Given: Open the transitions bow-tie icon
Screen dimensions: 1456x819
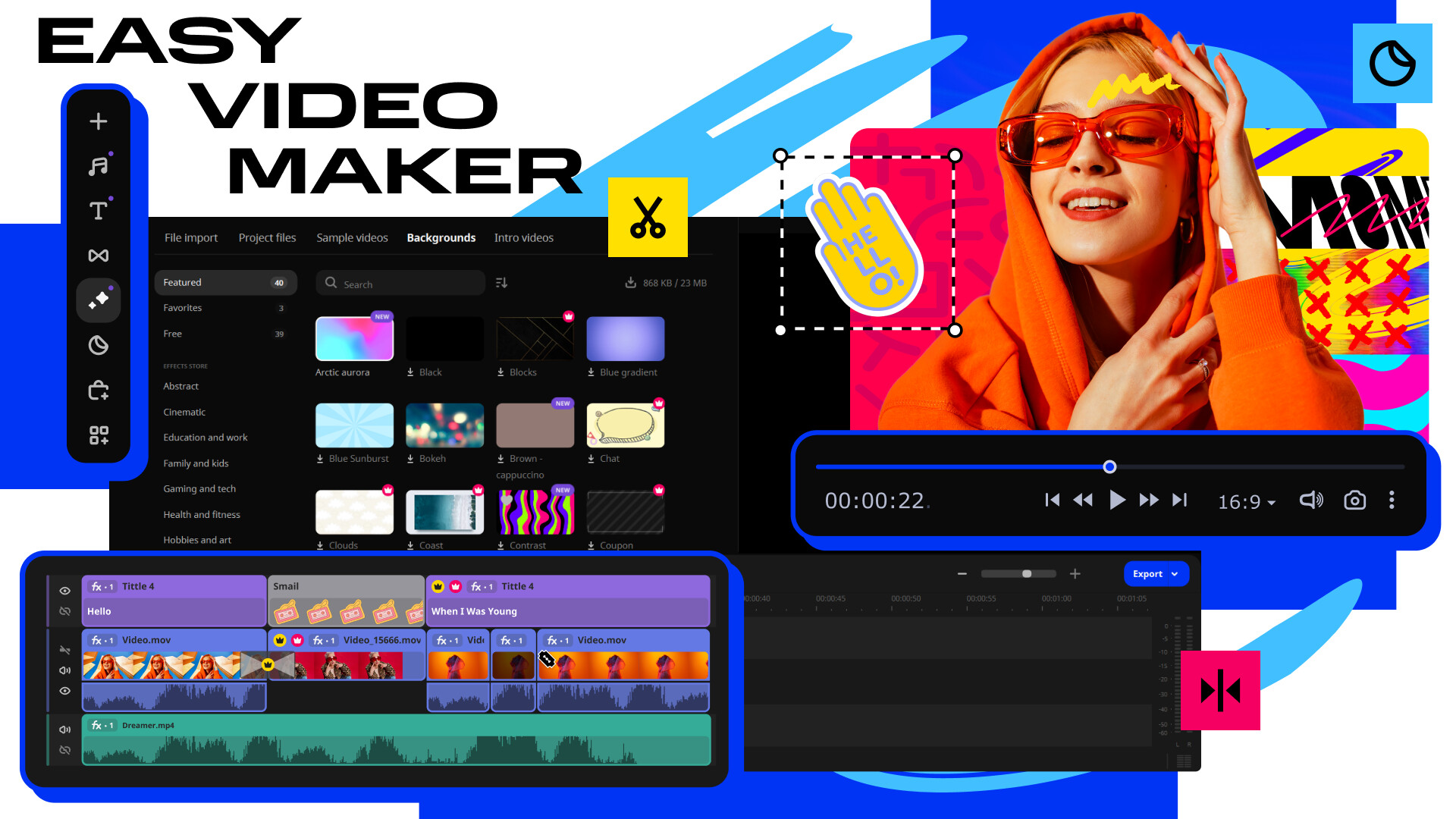Looking at the screenshot, I should click(99, 256).
